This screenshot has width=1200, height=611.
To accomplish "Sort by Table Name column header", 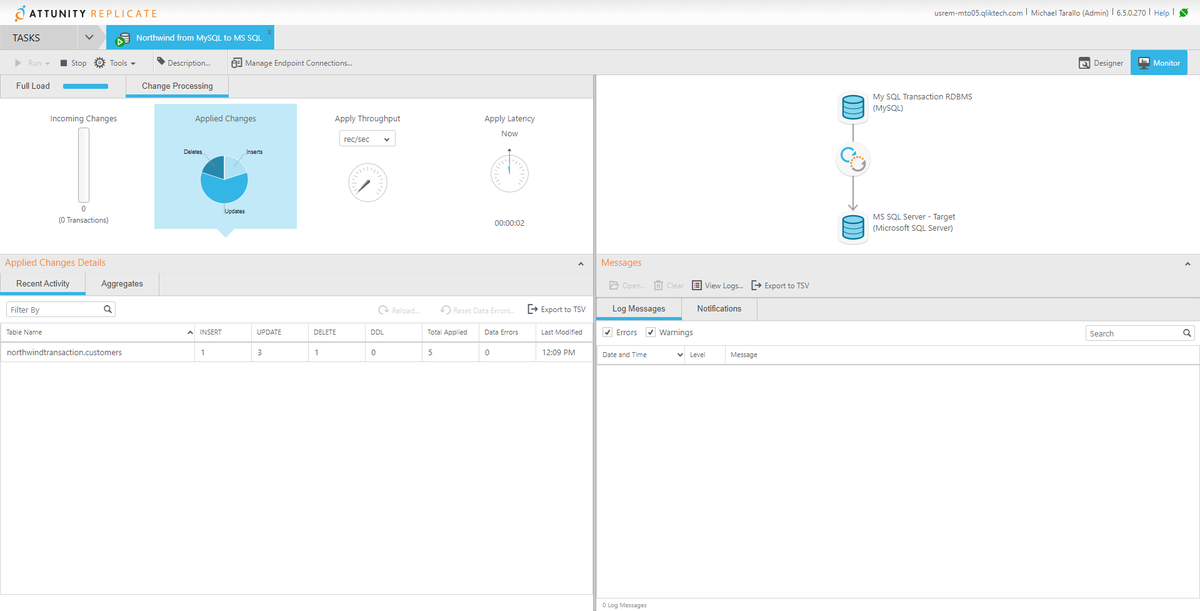I will [98, 332].
